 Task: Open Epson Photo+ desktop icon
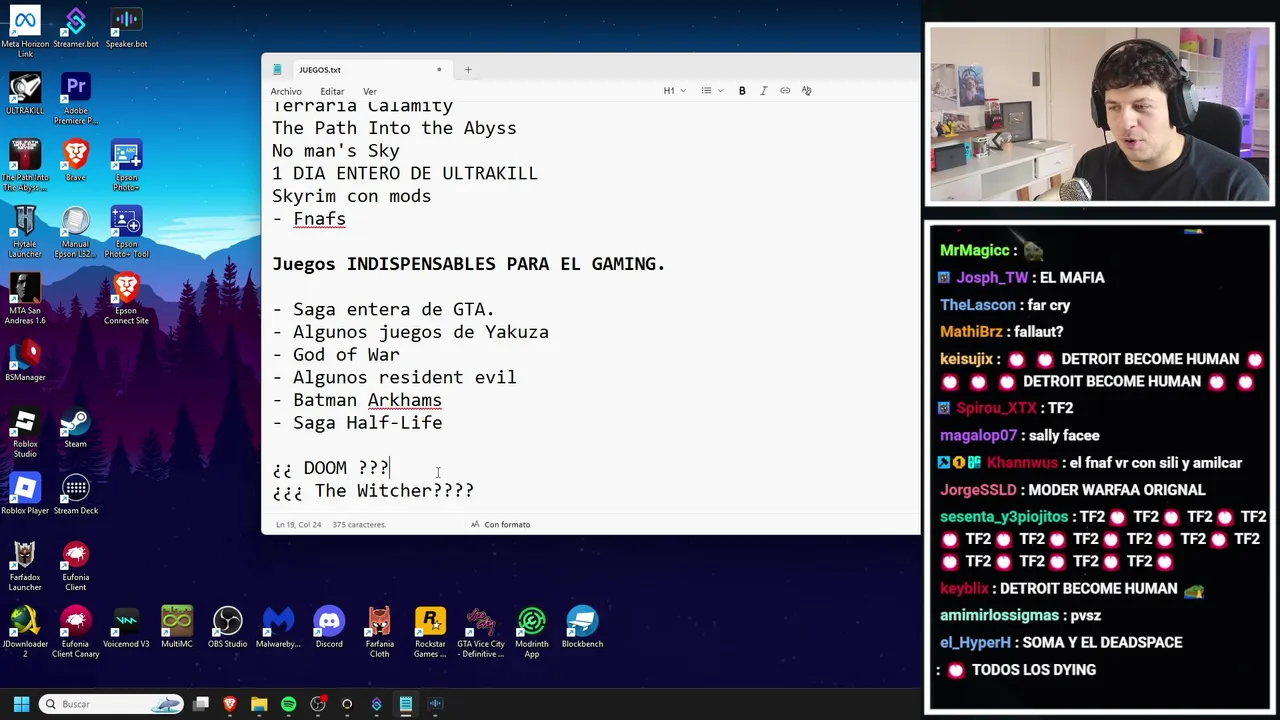126,165
